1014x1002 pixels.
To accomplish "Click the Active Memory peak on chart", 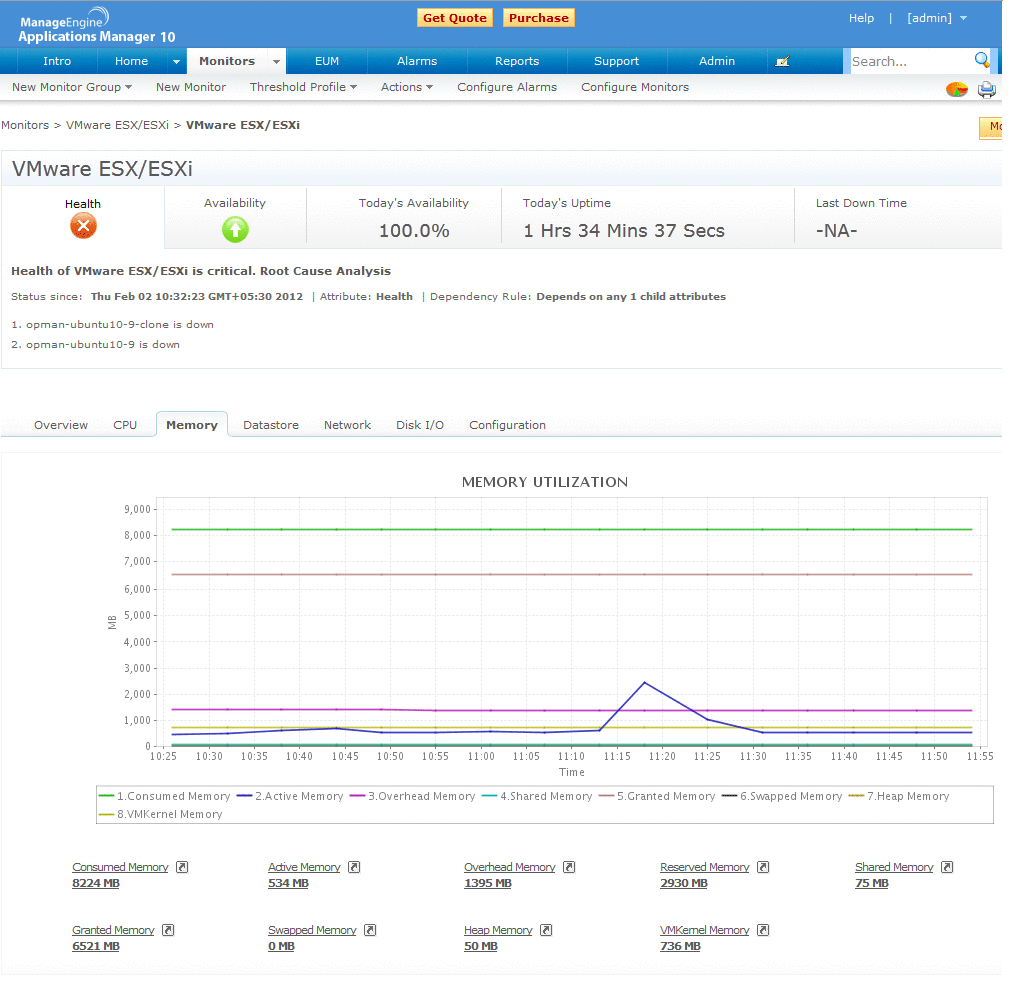I will tap(645, 682).
